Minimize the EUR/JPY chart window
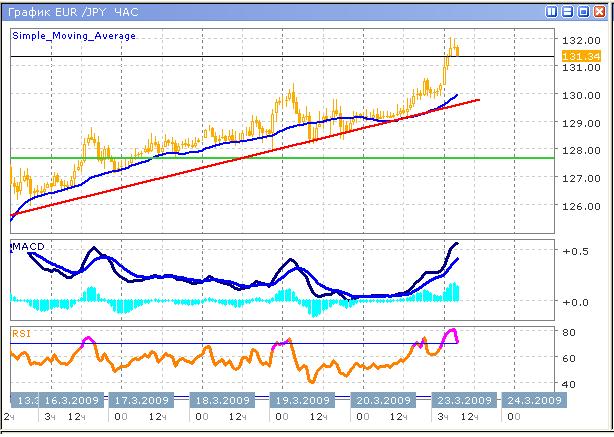The width and height of the screenshot is (614, 437). click(567, 11)
